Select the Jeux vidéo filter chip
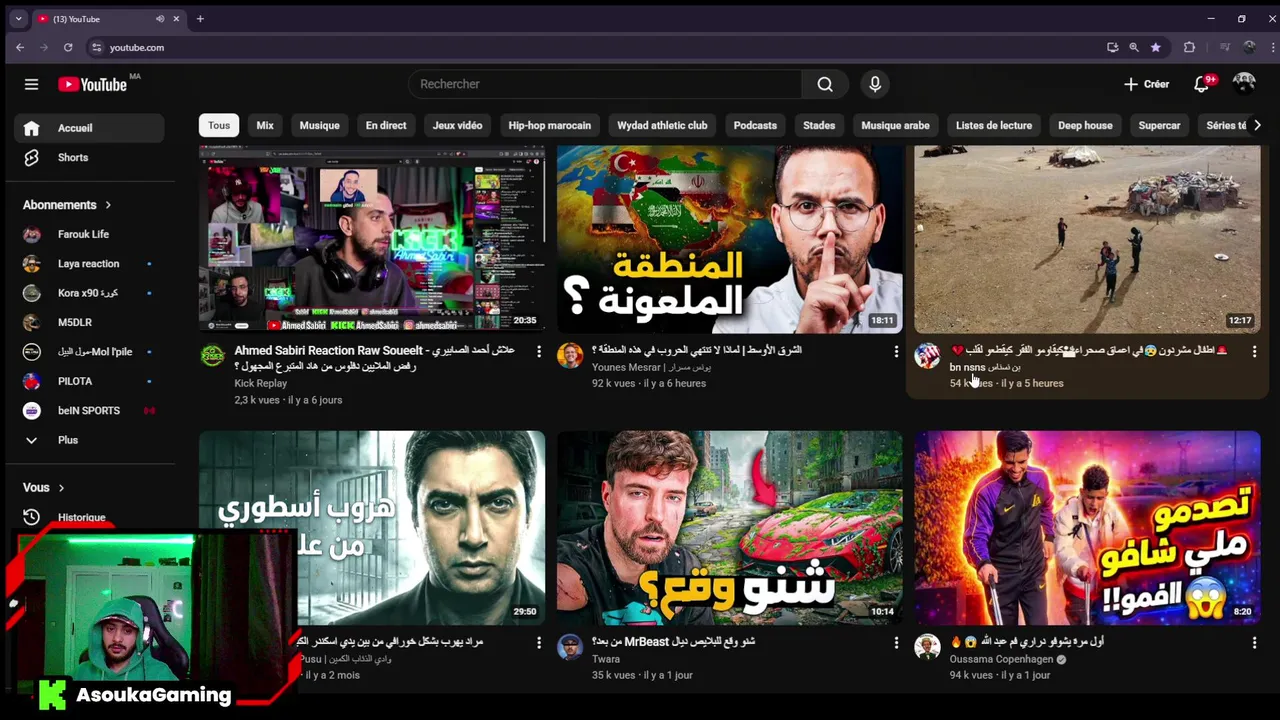The height and width of the screenshot is (720, 1280). 457,125
